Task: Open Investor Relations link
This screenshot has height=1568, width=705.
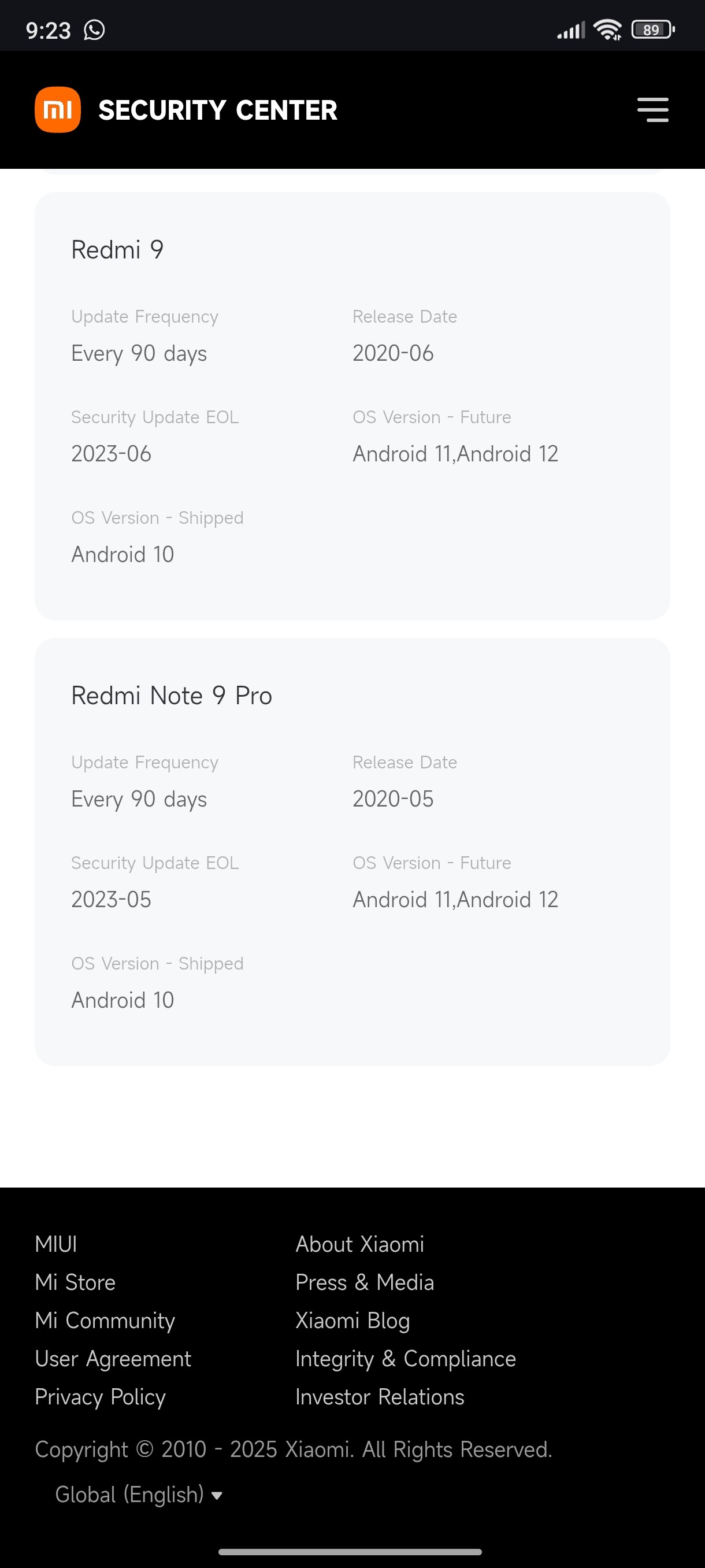Action: pos(380,1397)
